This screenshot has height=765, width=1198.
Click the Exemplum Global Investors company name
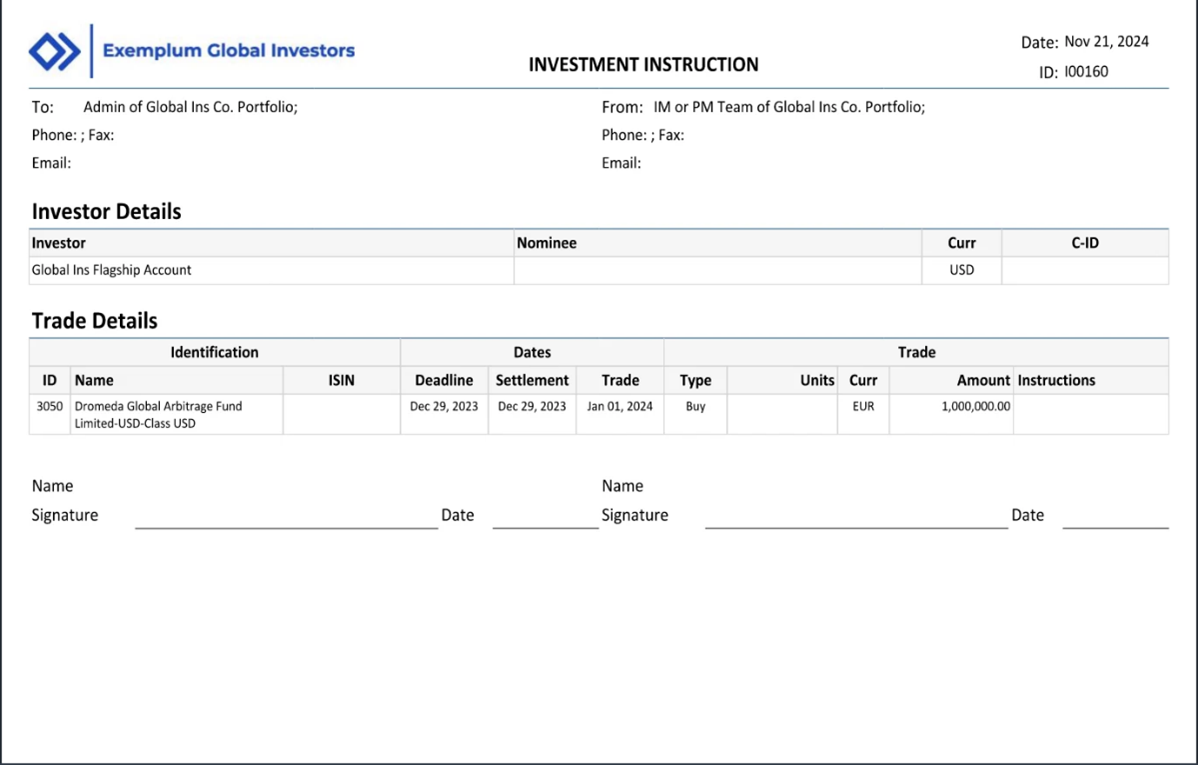click(228, 50)
